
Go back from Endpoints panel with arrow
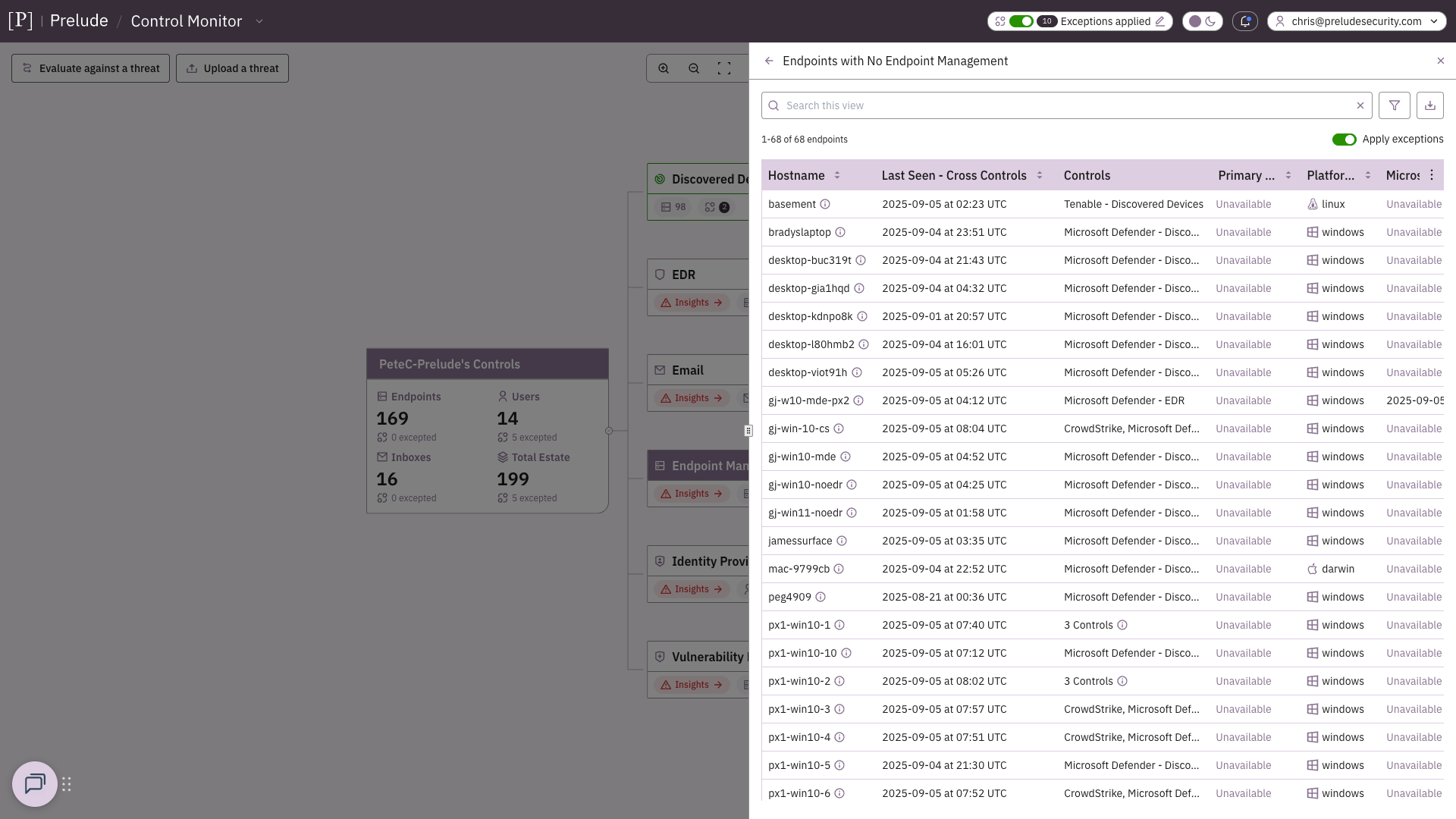point(769,61)
